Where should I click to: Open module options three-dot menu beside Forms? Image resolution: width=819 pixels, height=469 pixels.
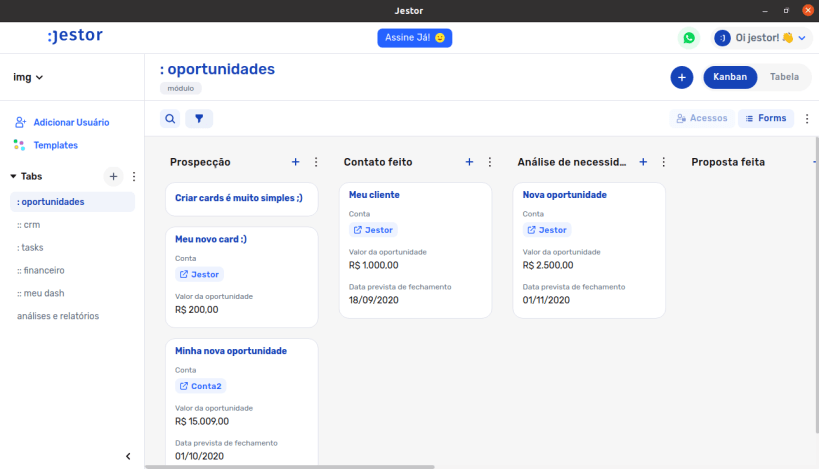click(x=807, y=119)
